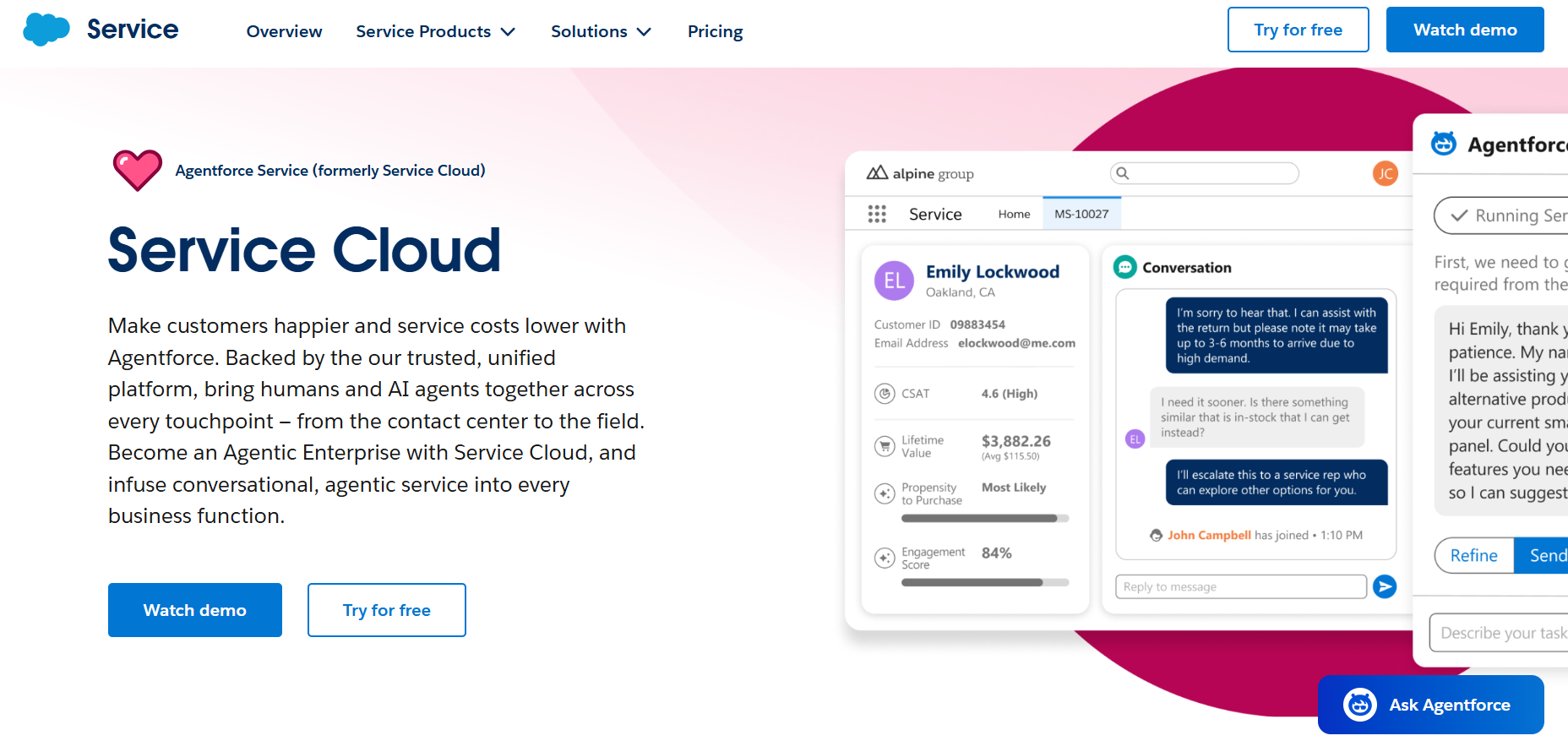Click checkmark in Running Ser pill

tap(1459, 215)
